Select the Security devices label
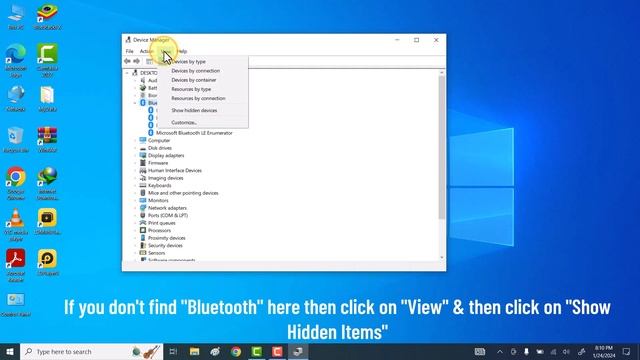 [x=165, y=245]
